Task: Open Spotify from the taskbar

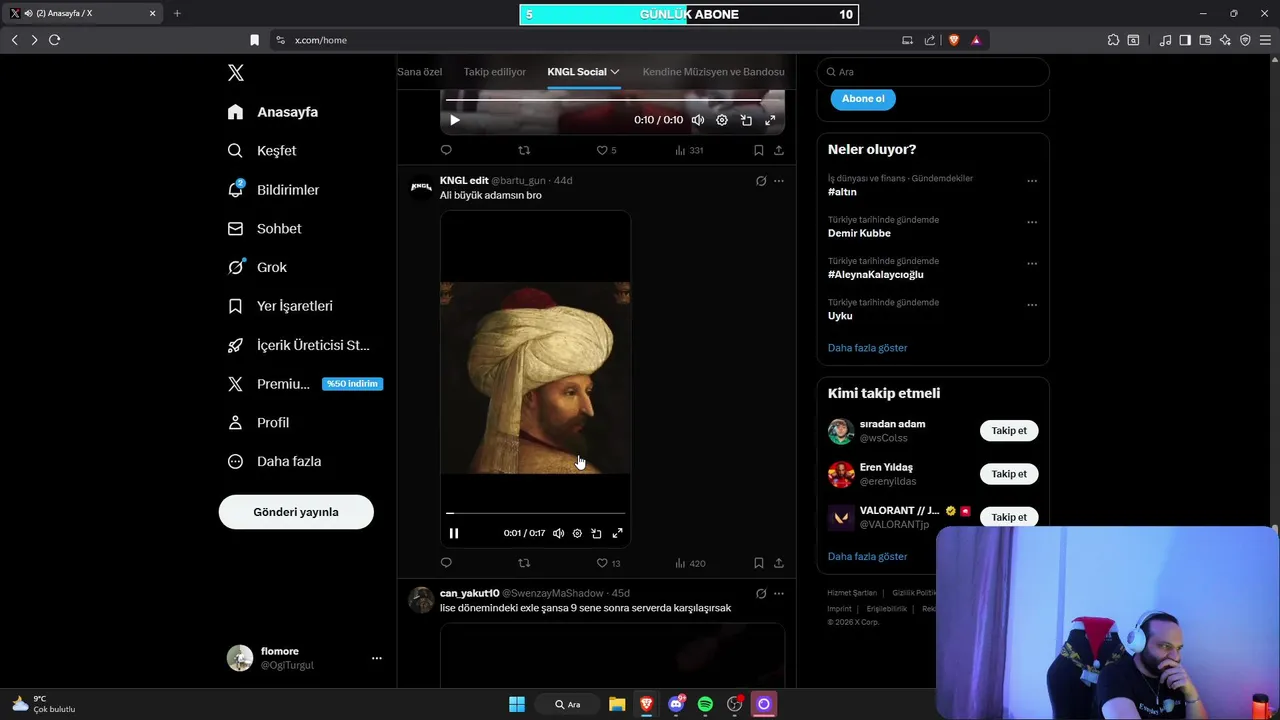Action: [x=705, y=704]
